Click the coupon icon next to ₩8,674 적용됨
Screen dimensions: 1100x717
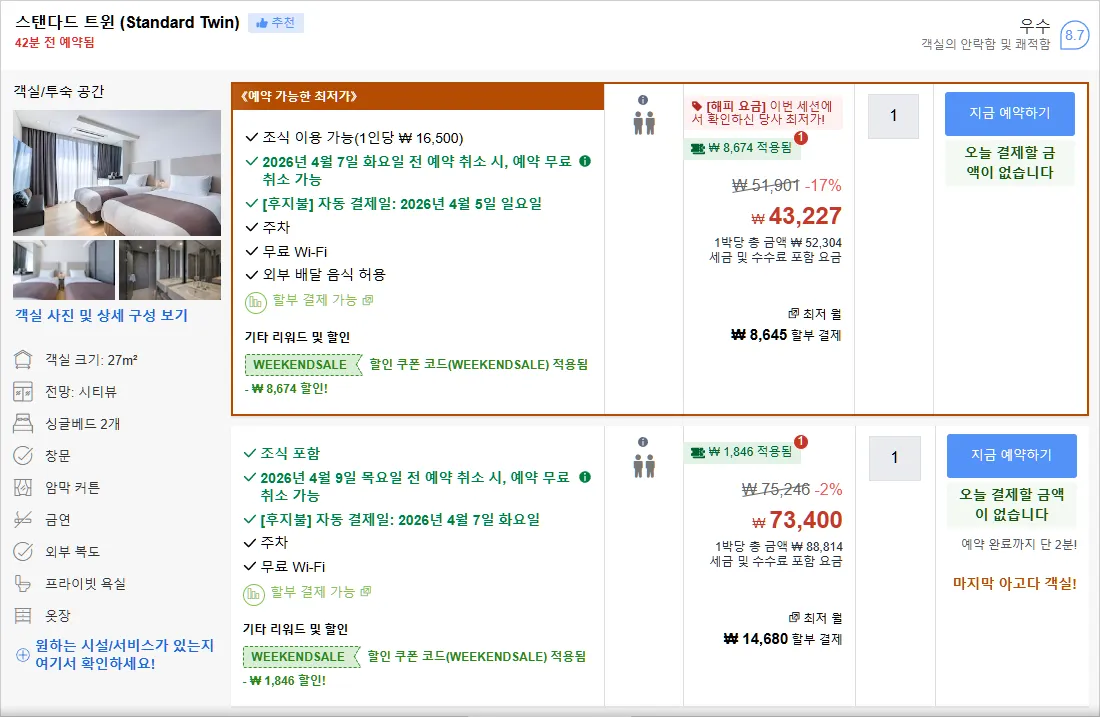[697, 148]
